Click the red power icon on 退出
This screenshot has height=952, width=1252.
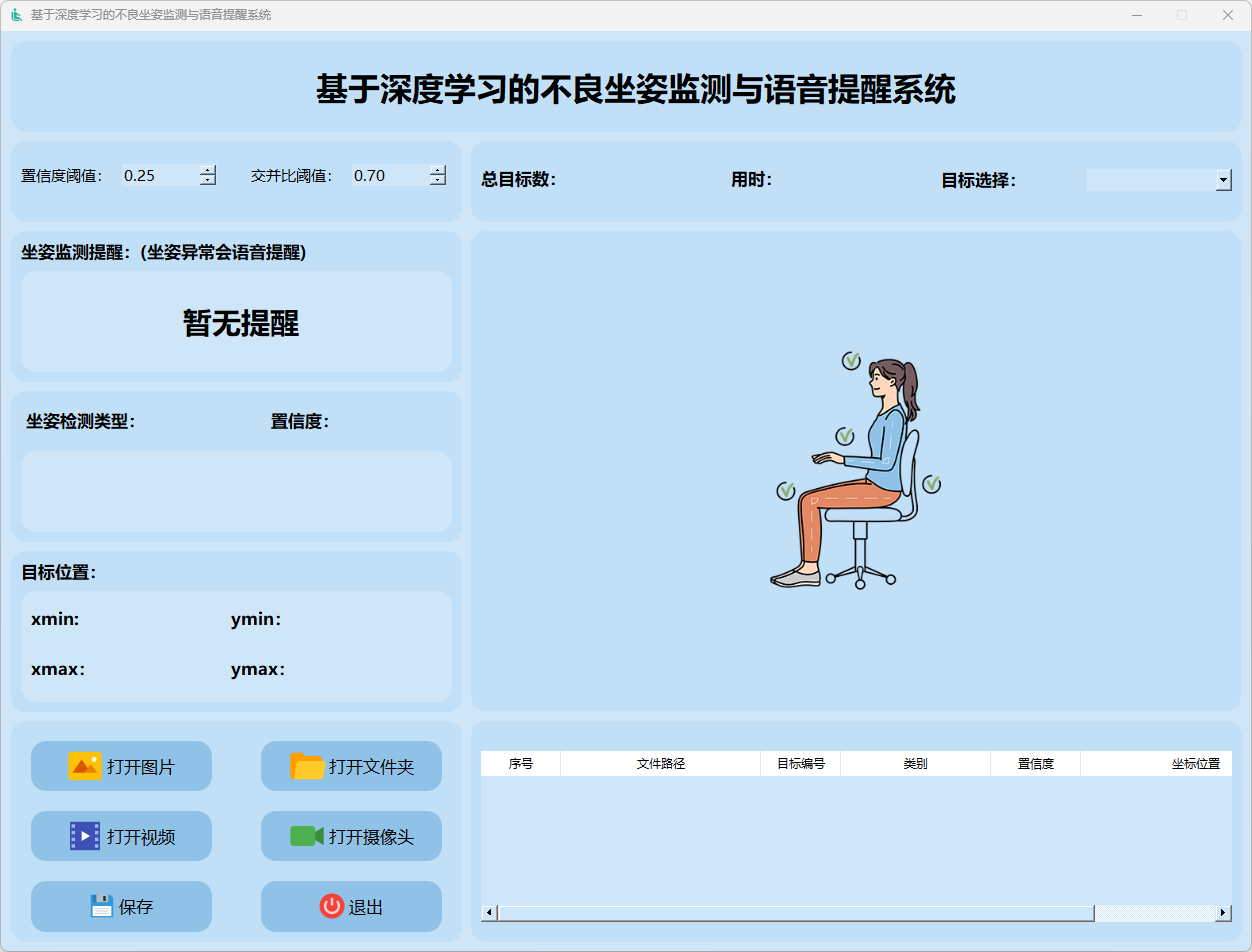point(331,906)
